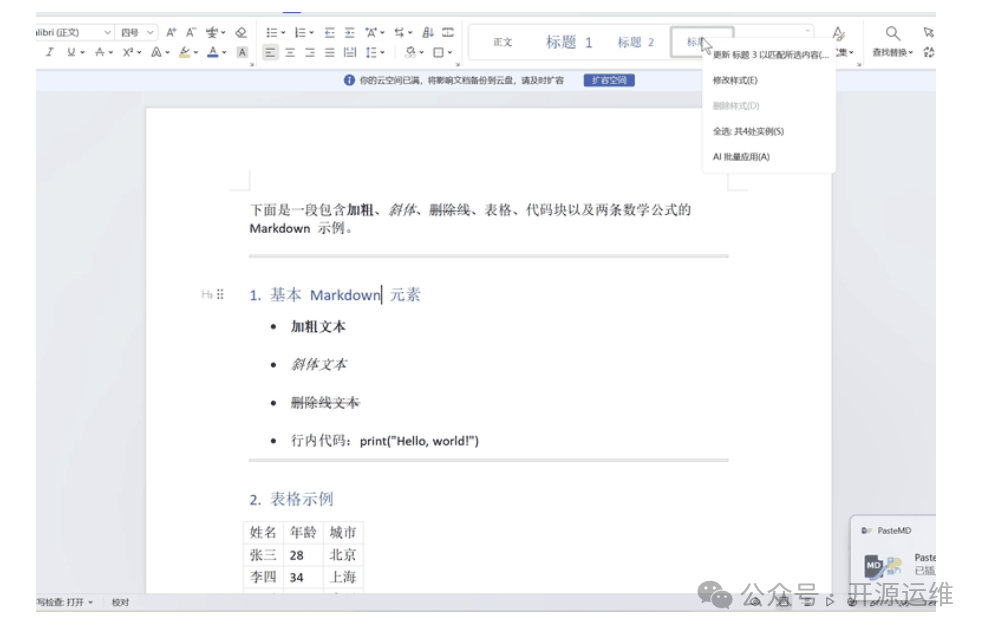Click the Increase Font Size icon
The width and height of the screenshot is (984, 633).
coord(171,31)
